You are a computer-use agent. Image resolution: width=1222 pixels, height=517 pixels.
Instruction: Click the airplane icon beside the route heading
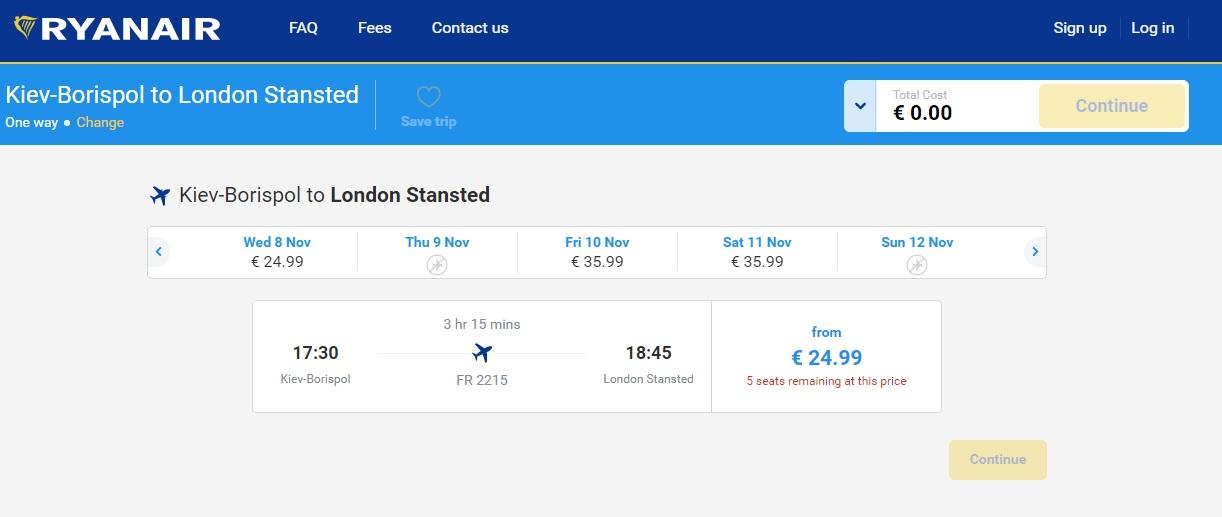160,195
